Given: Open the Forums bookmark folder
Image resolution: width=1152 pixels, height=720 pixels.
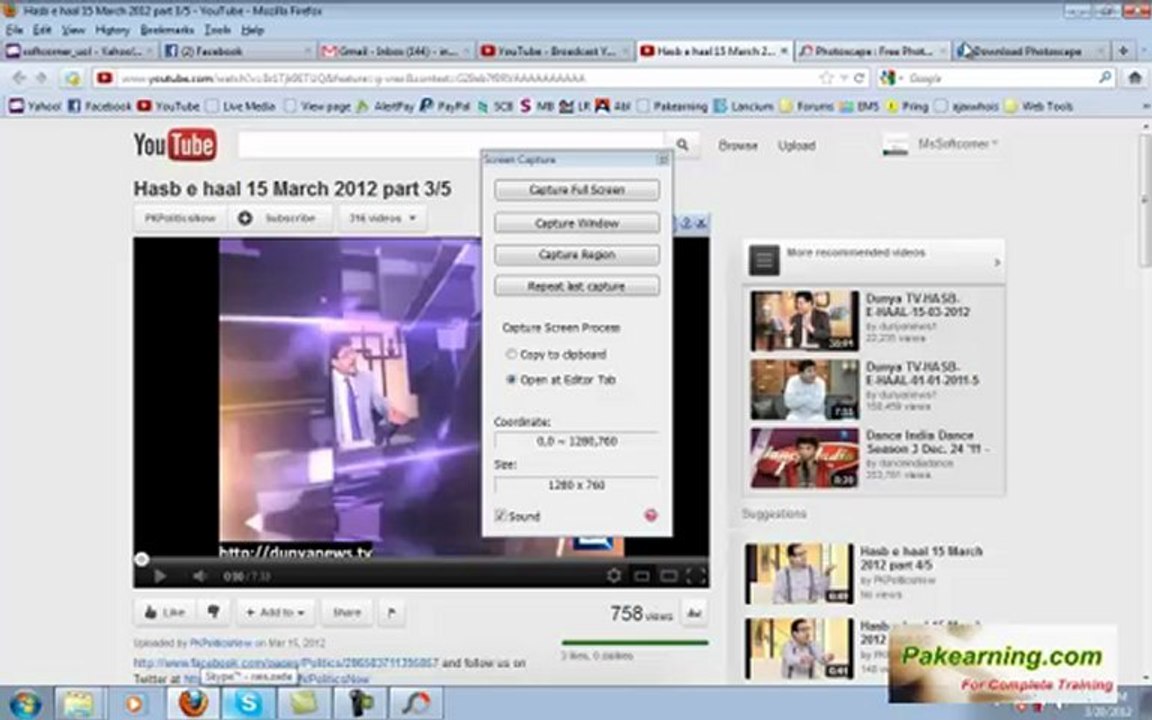Looking at the screenshot, I should click(807, 107).
